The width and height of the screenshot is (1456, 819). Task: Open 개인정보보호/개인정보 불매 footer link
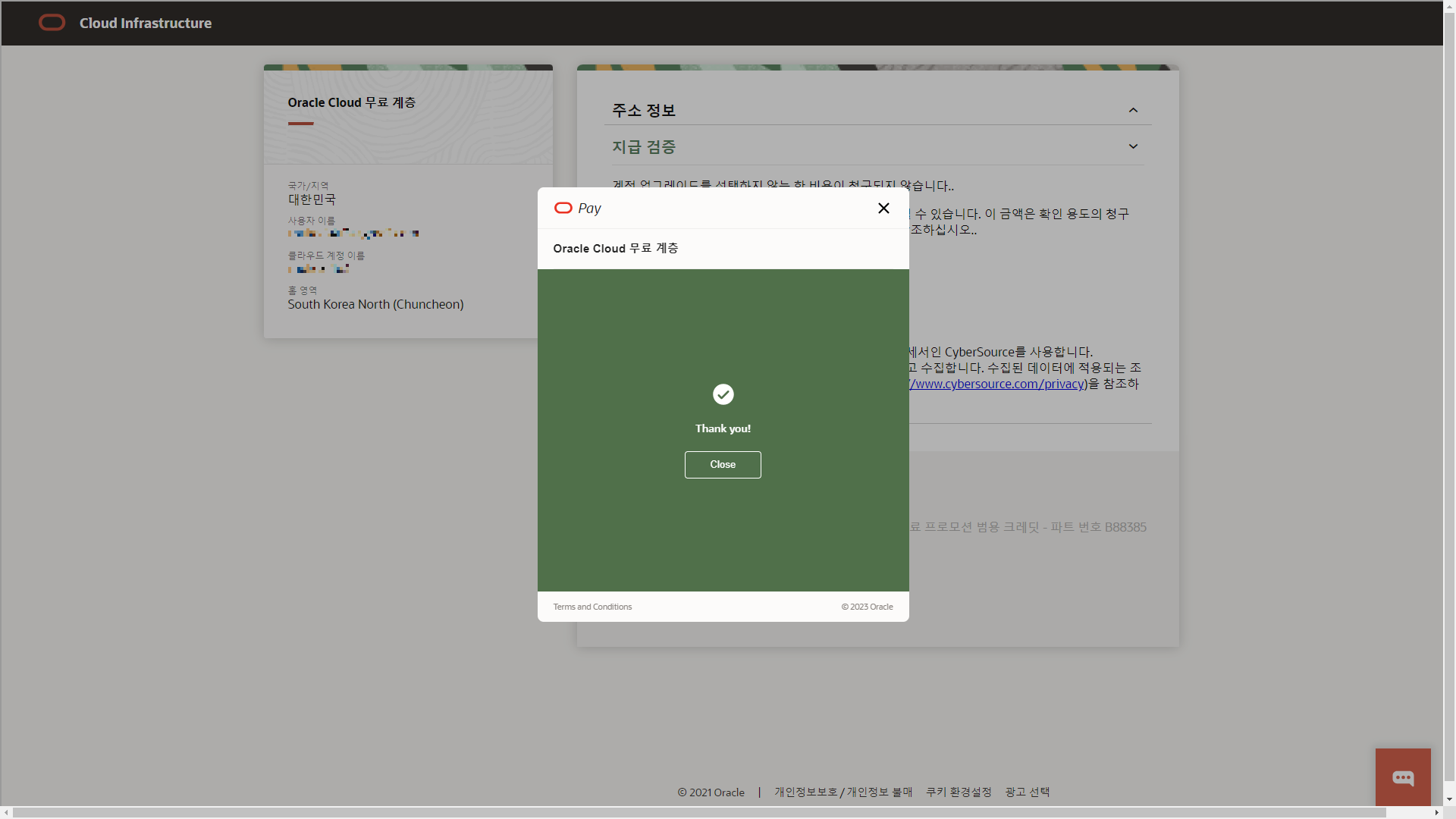[843, 792]
